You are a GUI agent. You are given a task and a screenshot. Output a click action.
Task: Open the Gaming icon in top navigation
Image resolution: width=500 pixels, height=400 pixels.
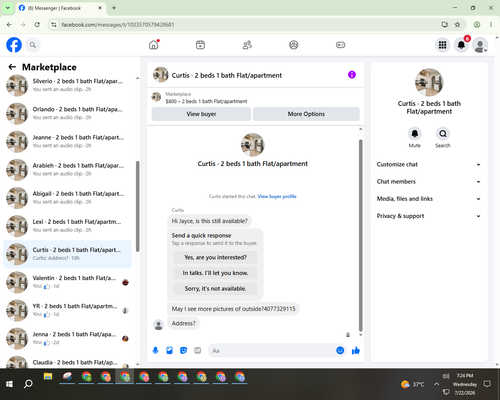[x=340, y=45]
